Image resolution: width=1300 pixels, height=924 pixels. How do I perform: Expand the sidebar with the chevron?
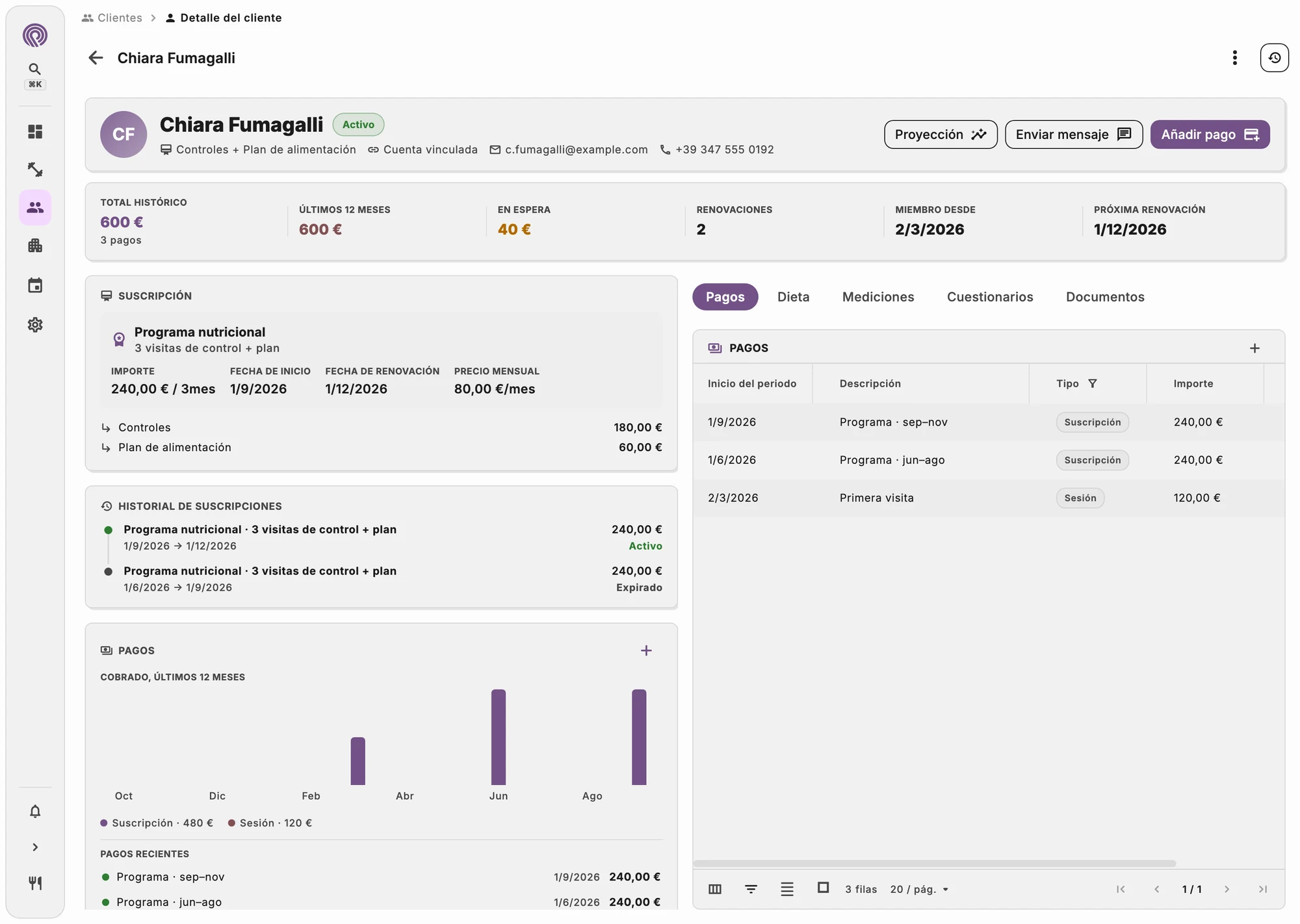pos(35,847)
